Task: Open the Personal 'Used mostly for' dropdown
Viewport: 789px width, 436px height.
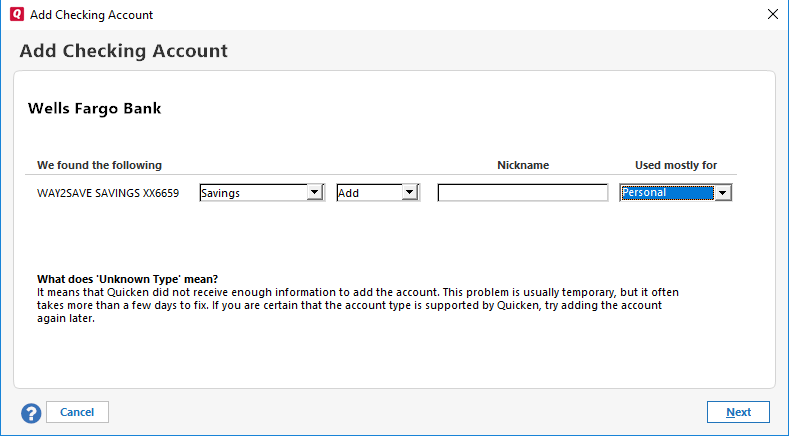Action: [666, 193]
